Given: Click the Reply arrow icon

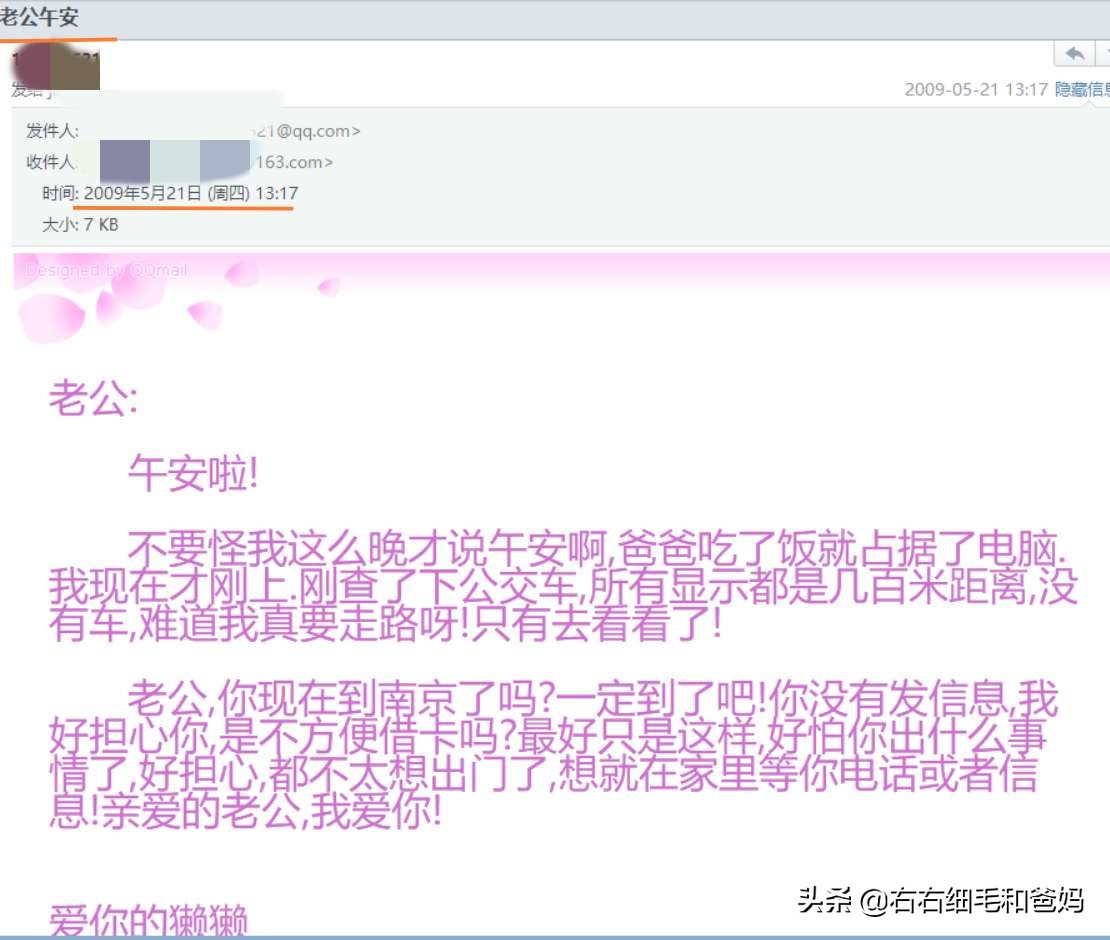Looking at the screenshot, I should point(1075,55).
